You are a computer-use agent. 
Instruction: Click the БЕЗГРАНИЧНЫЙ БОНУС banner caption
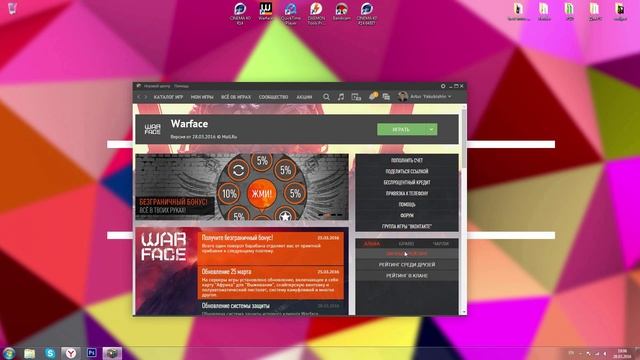(174, 205)
